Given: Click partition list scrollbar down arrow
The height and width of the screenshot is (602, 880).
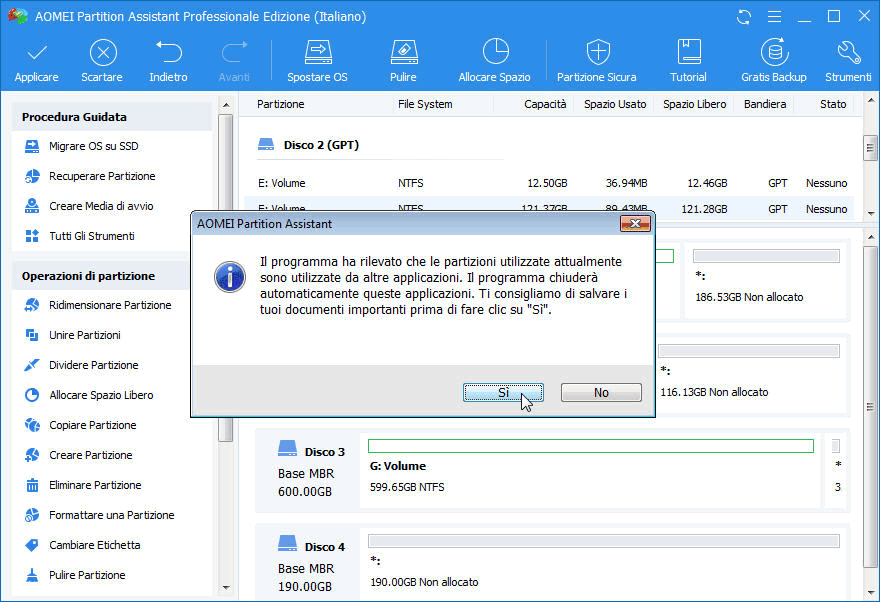Looking at the screenshot, I should 870,213.
